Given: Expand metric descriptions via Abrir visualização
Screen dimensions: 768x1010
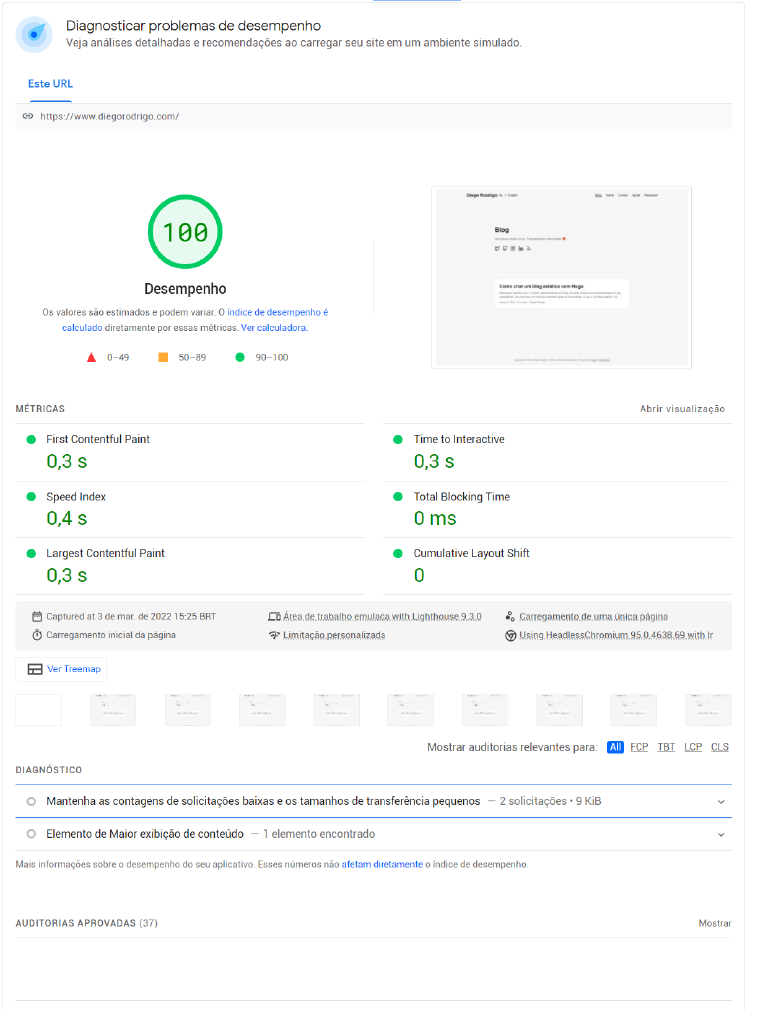Looking at the screenshot, I should 682,408.
